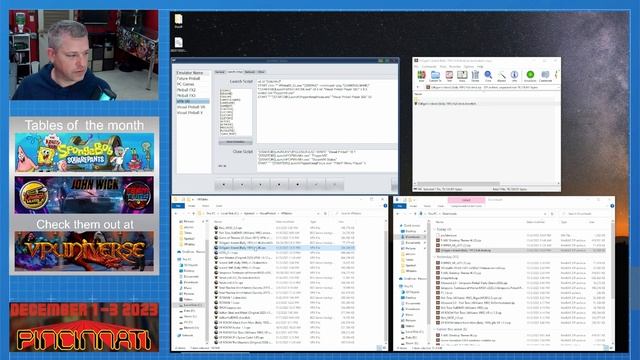
Task: Click the WinRAR Comment icon
Action: (545, 75)
